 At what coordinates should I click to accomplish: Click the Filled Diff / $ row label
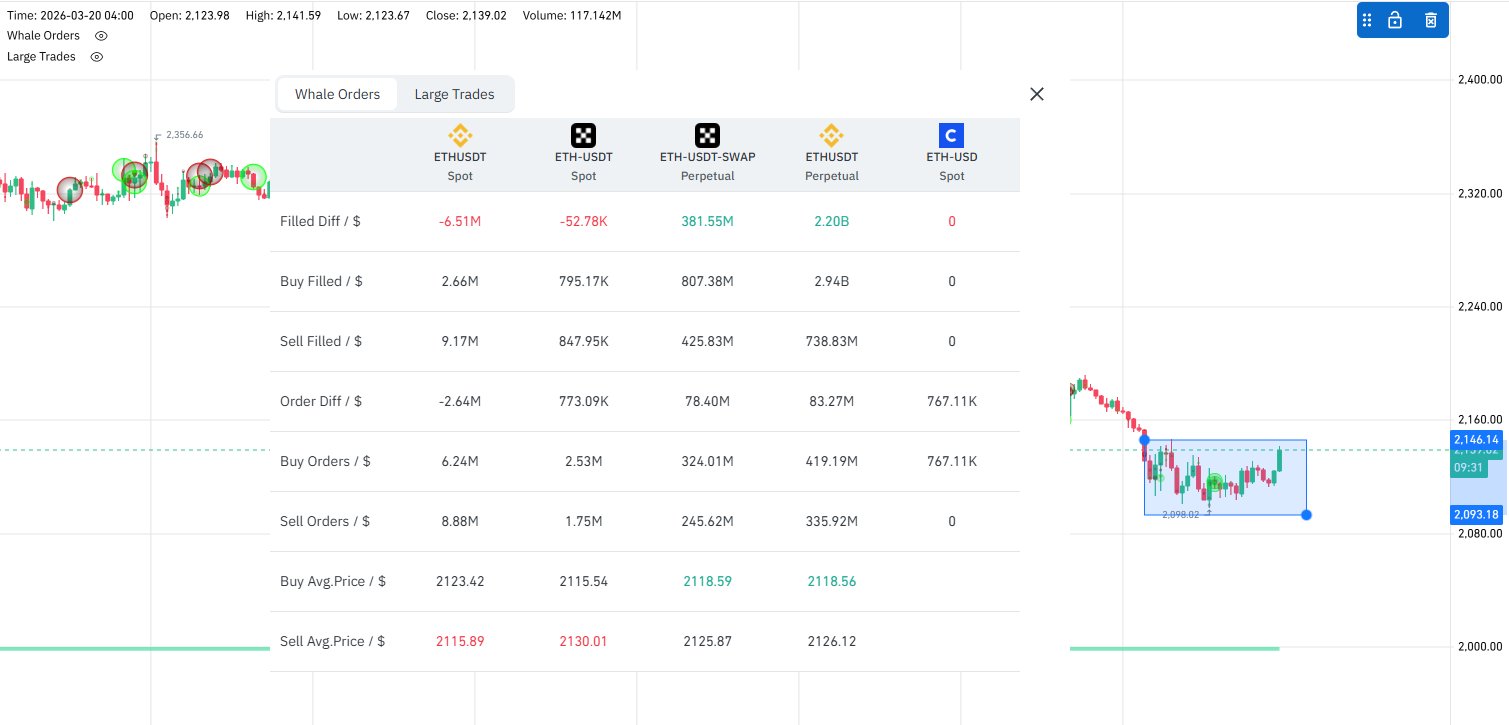pyautogui.click(x=320, y=221)
